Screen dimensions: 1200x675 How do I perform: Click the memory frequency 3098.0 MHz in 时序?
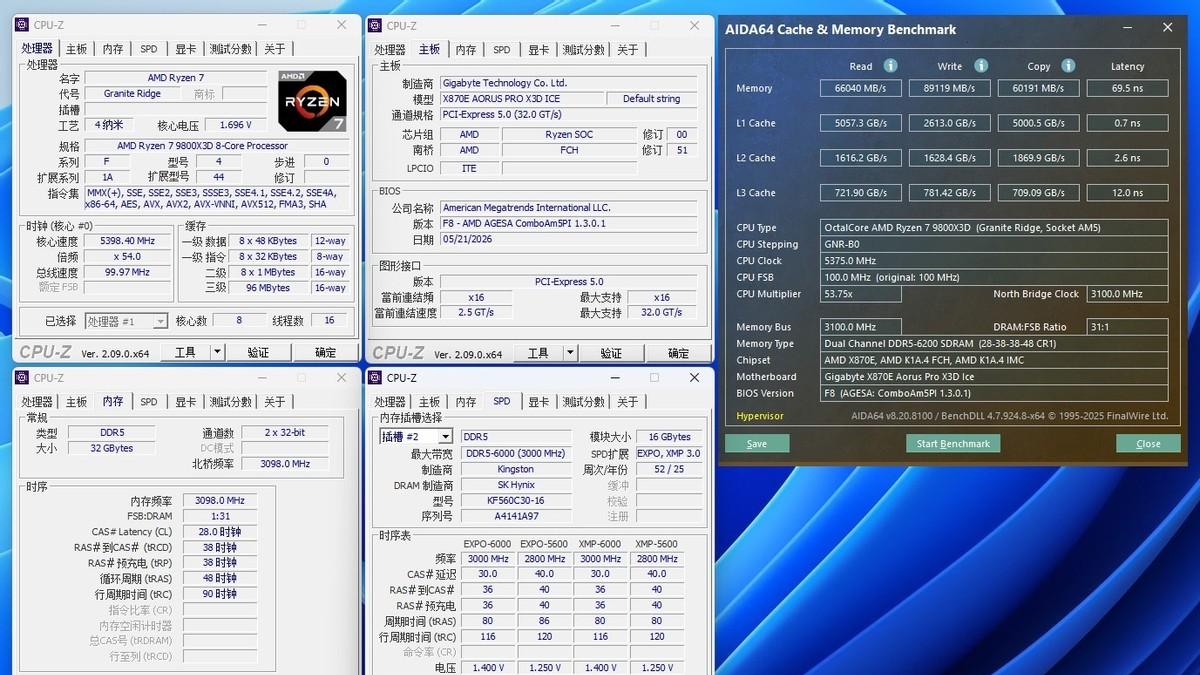pyautogui.click(x=220, y=500)
